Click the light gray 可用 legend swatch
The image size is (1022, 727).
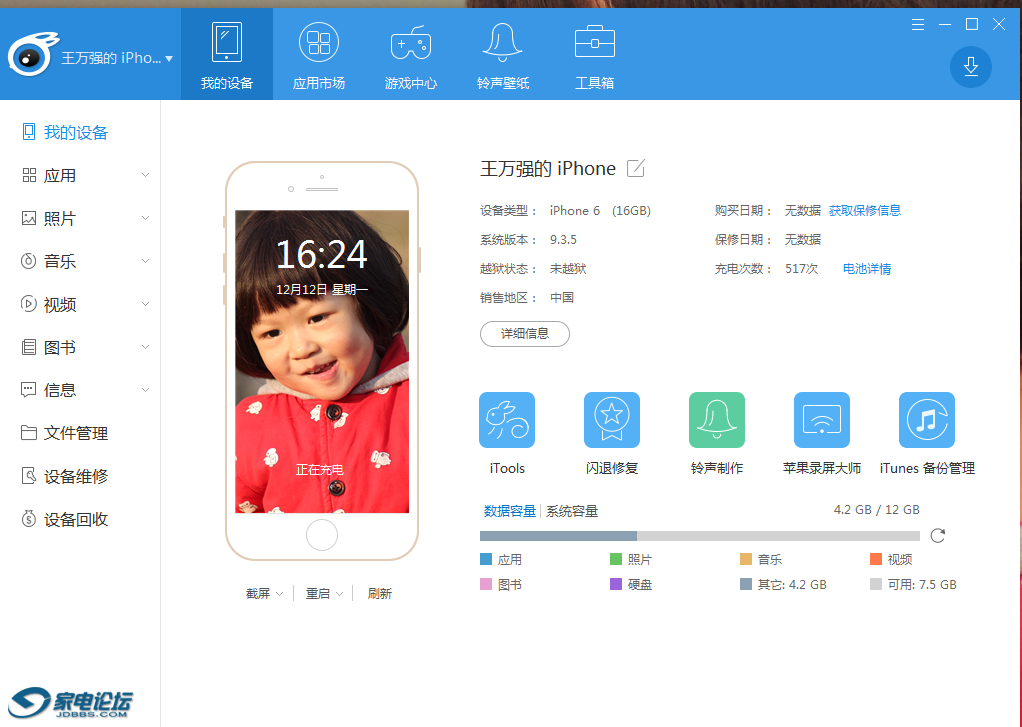(x=876, y=584)
